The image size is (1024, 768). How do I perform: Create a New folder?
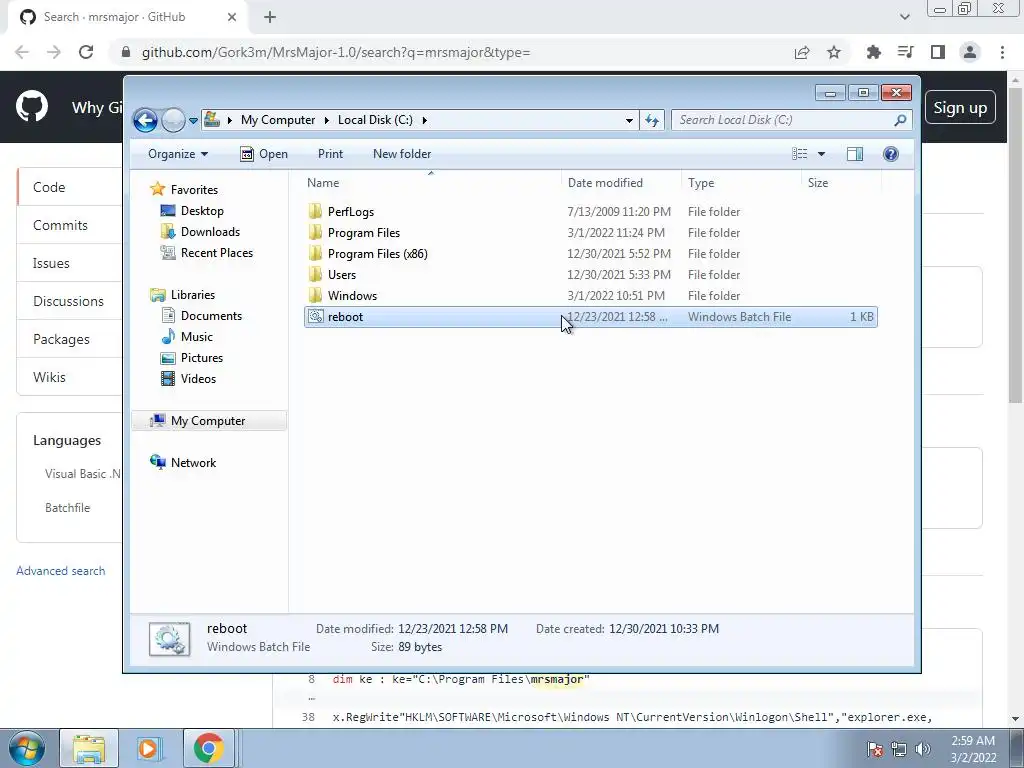pyautogui.click(x=402, y=154)
